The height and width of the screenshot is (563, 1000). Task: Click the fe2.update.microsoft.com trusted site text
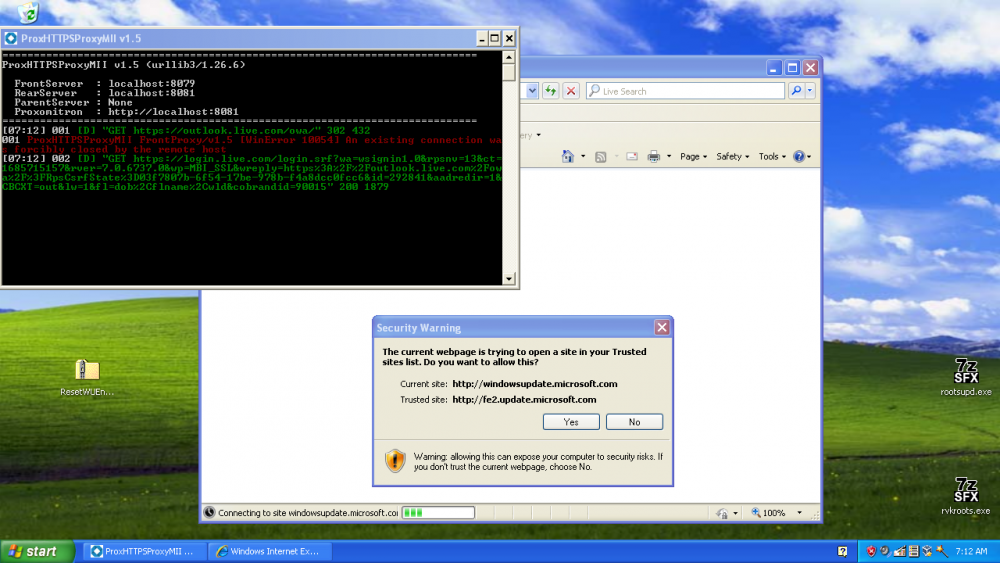pos(524,400)
